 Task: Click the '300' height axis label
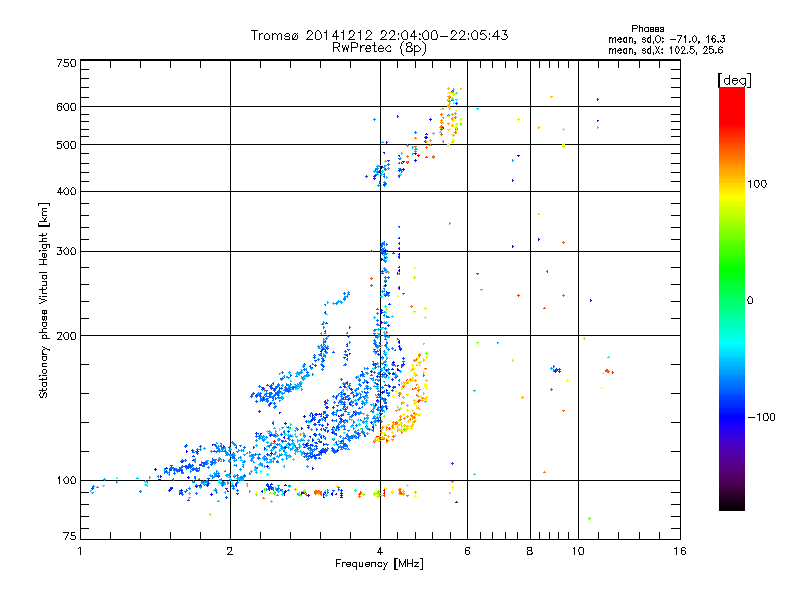(x=66, y=252)
